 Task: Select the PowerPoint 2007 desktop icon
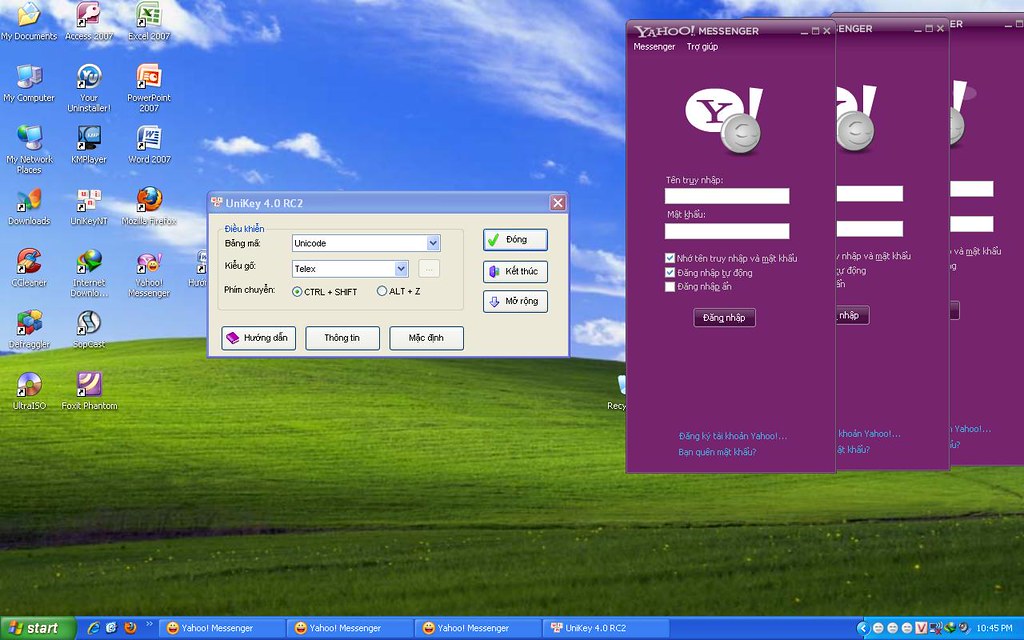pos(149,88)
